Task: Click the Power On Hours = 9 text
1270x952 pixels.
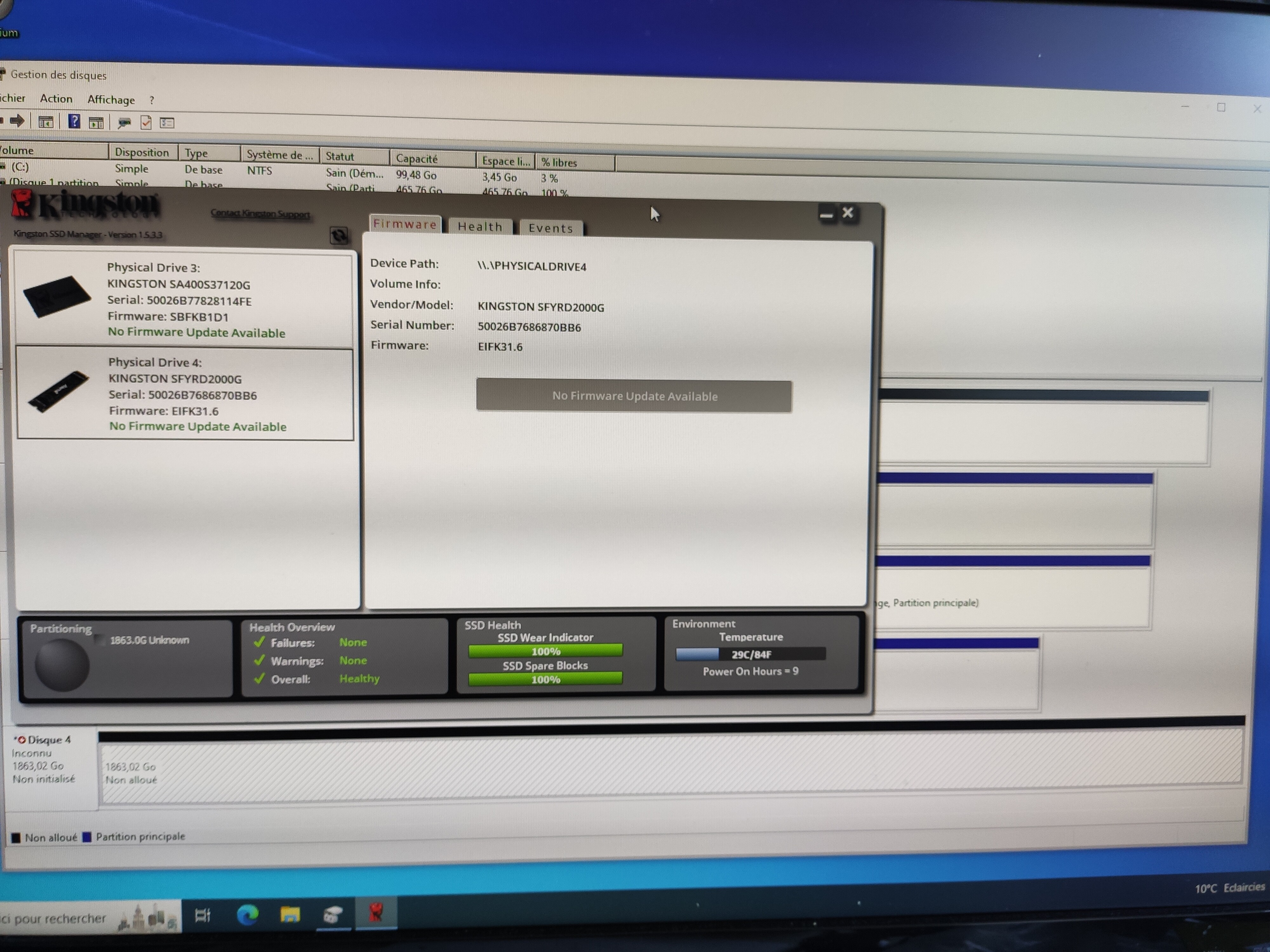Action: (x=750, y=671)
